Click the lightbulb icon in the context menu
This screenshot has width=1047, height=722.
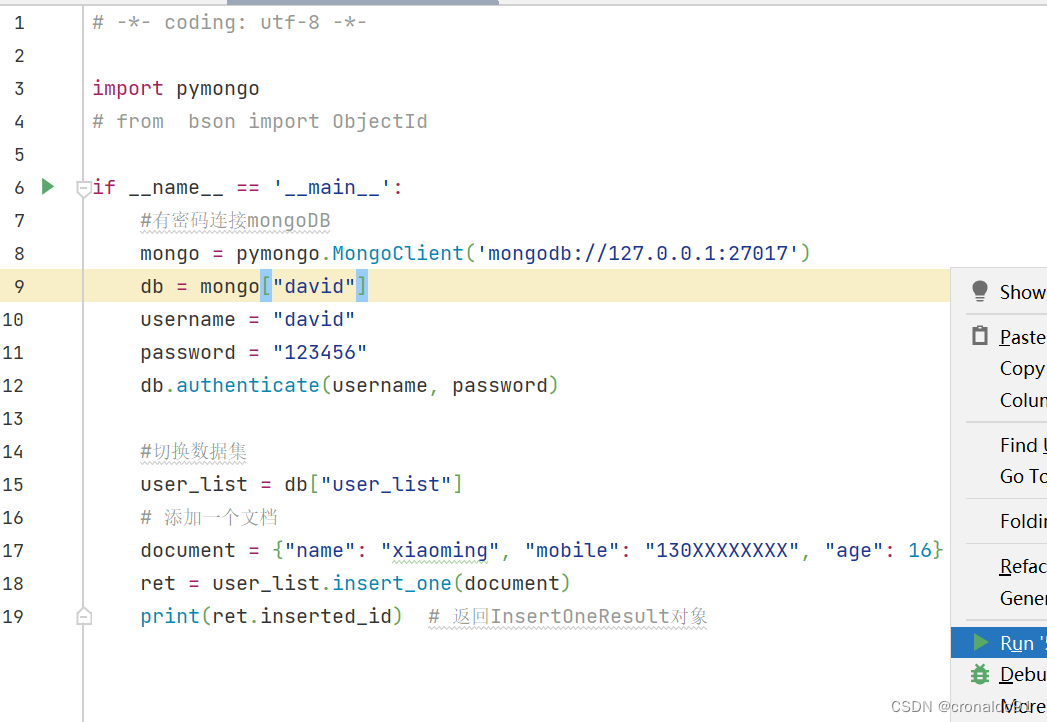(x=980, y=291)
